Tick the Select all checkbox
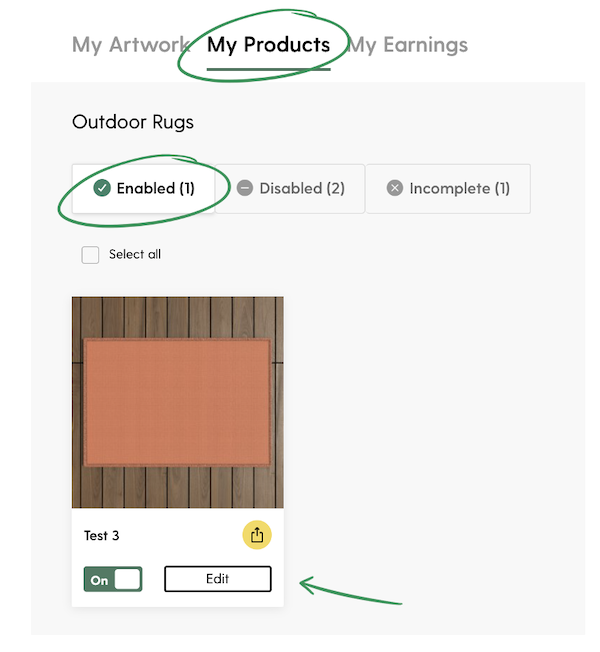 coord(90,255)
